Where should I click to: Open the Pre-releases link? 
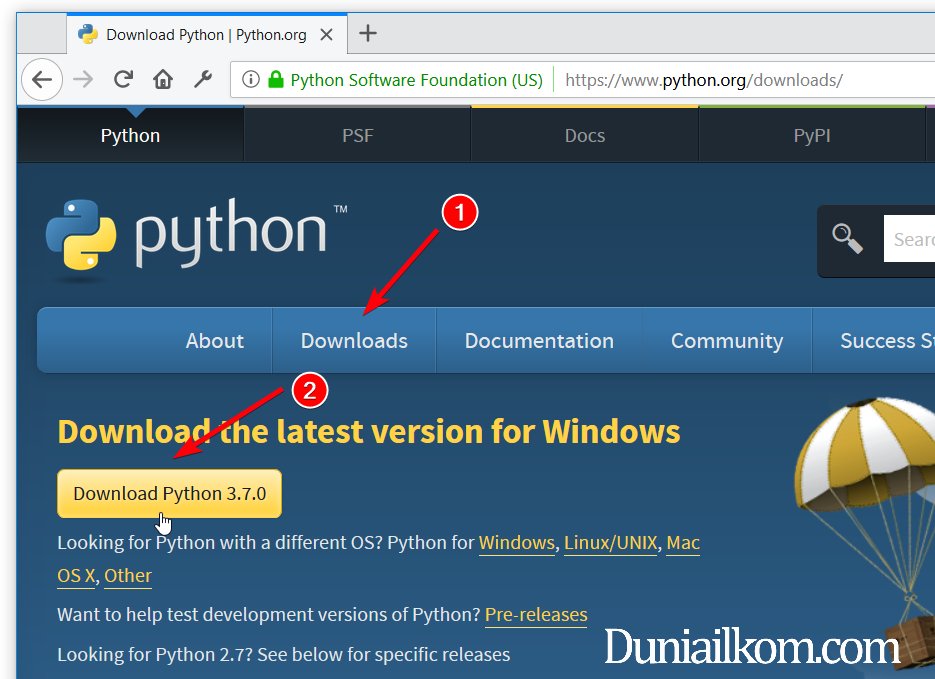[536, 614]
